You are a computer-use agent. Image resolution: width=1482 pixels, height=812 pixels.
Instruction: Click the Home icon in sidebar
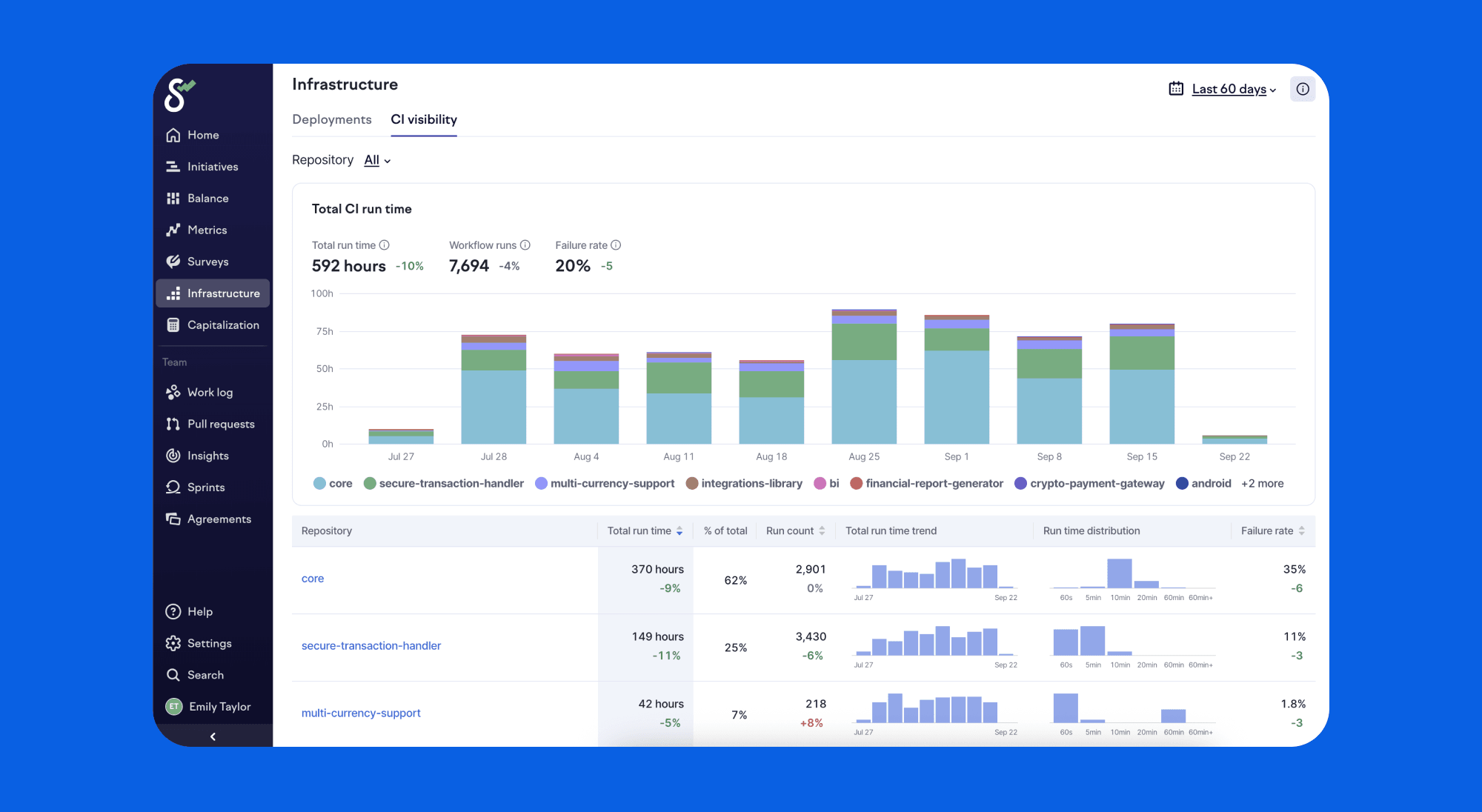173,135
